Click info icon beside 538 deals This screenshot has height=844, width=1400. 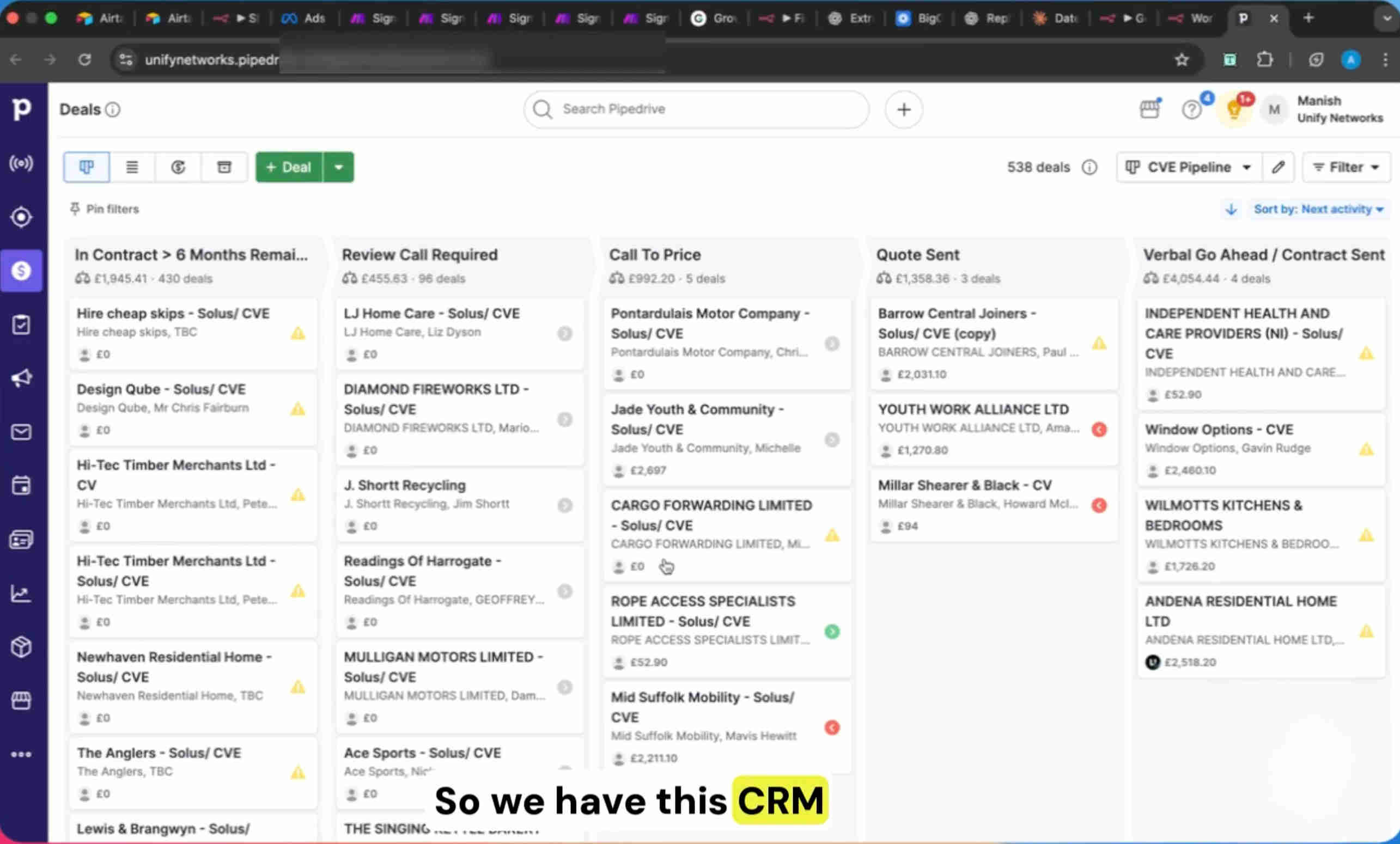[x=1089, y=167]
